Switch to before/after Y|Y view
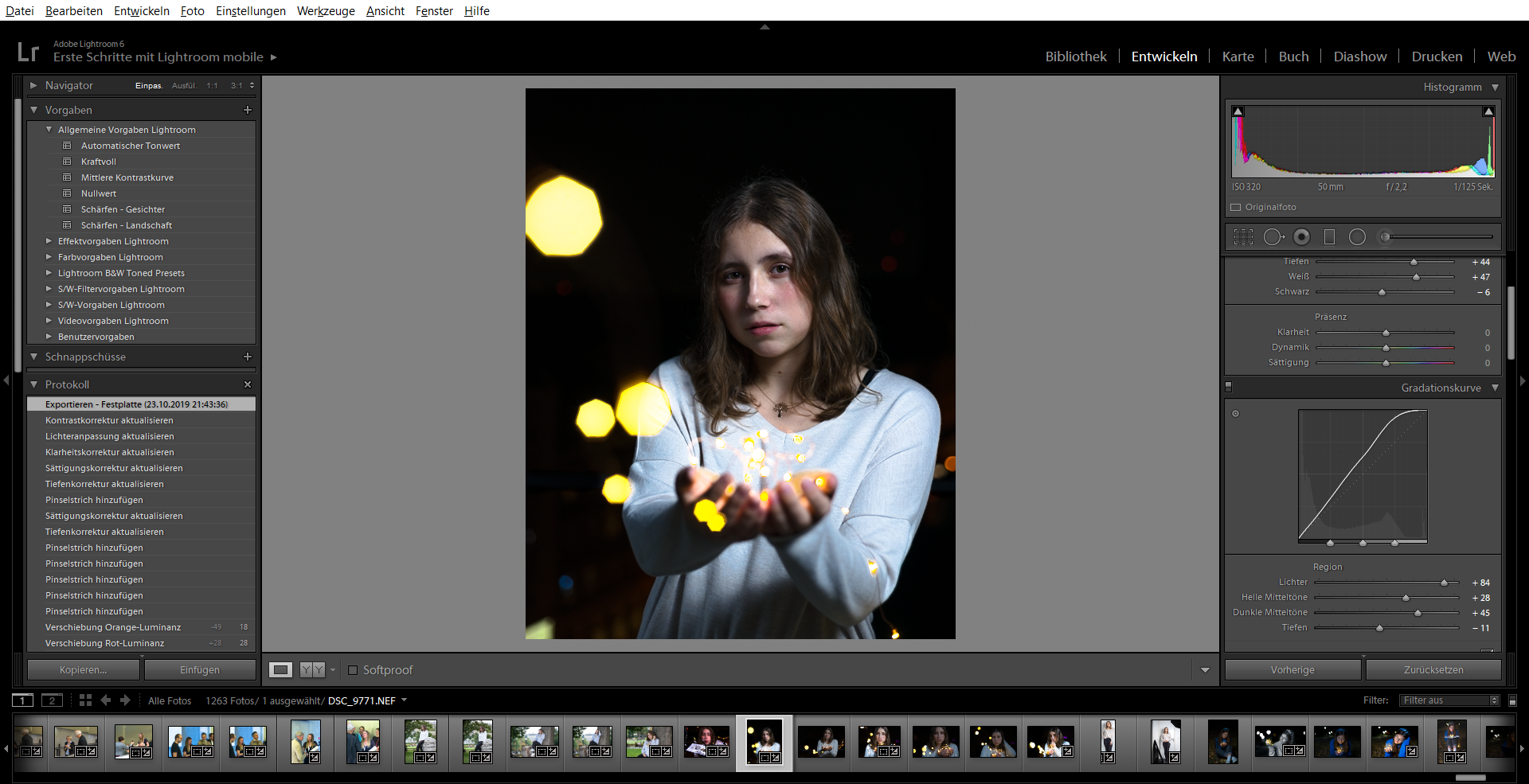The width and height of the screenshot is (1529, 784). 312,670
